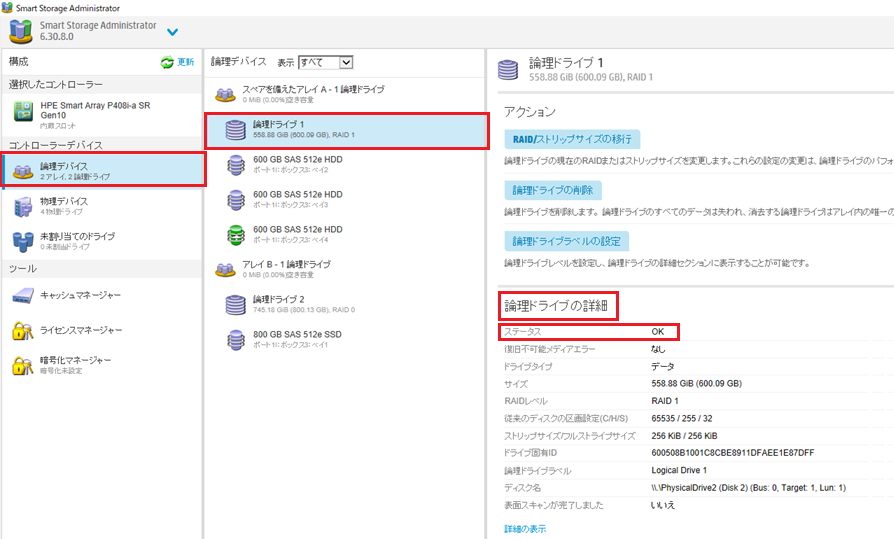Click the 論理ドライブ 2 disk icon
Screen dimensions: 894x539
pos(235,305)
